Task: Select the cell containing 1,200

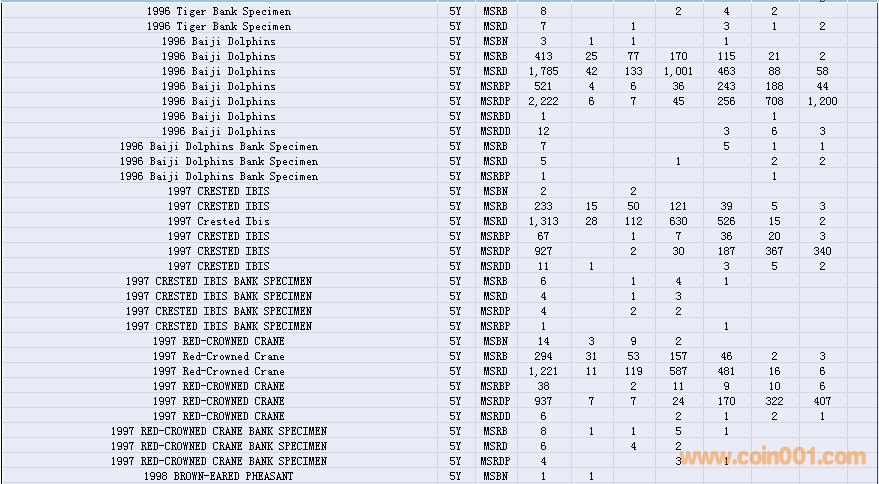Action: (x=822, y=101)
